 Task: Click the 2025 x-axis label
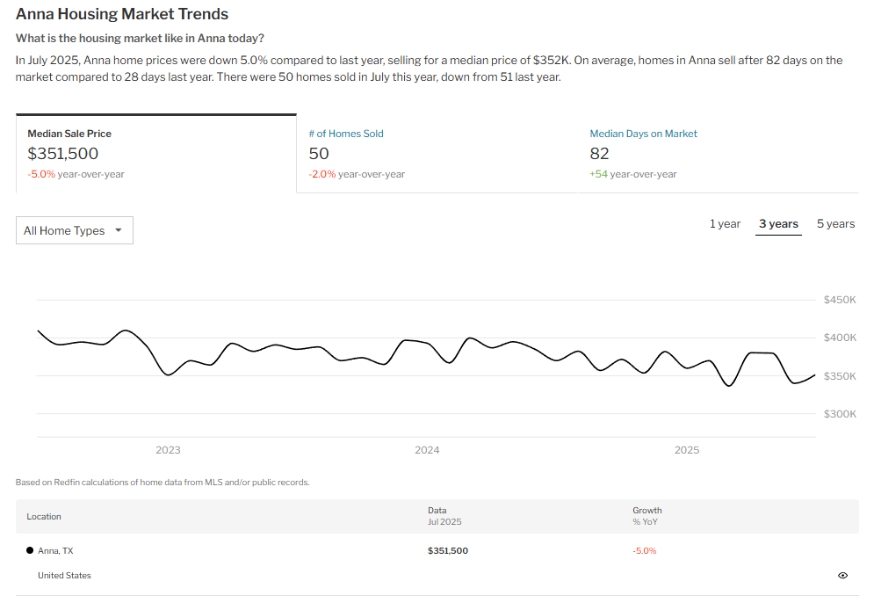click(687, 450)
